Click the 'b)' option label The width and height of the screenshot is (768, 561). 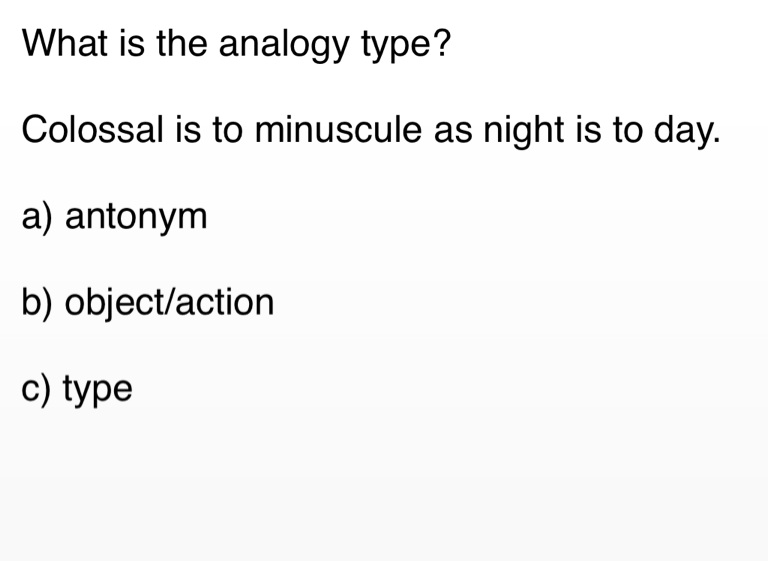[37, 302]
